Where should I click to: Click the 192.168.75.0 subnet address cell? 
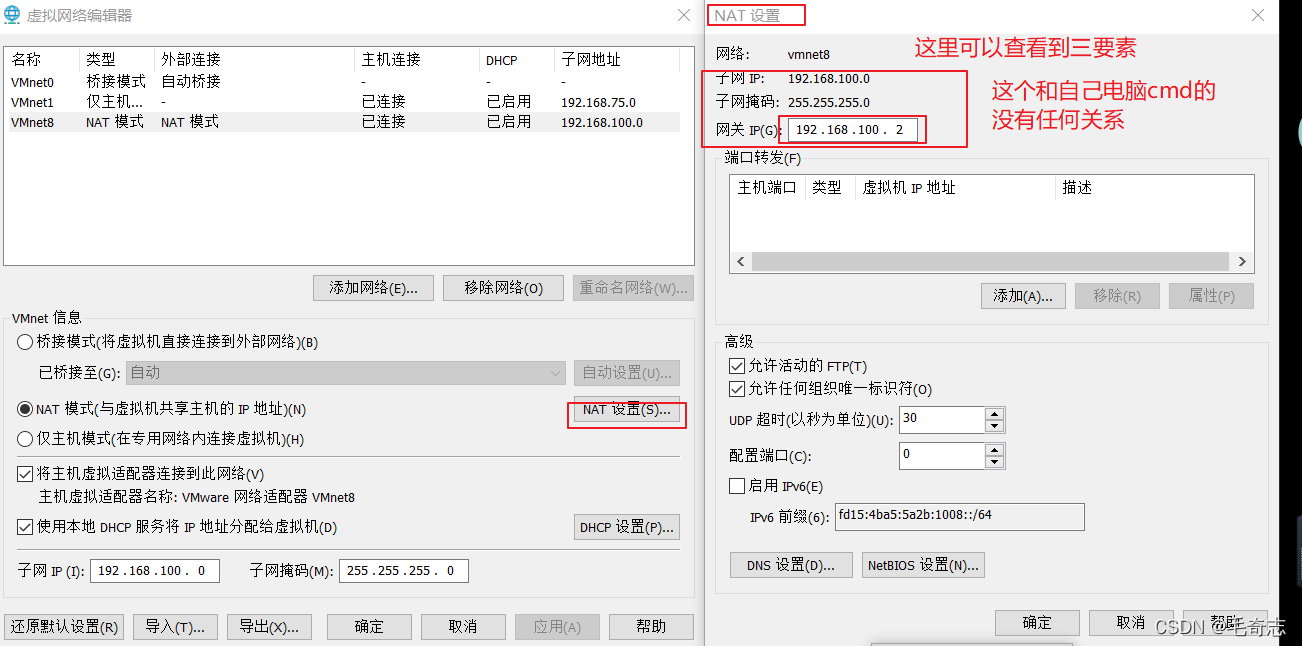click(598, 102)
